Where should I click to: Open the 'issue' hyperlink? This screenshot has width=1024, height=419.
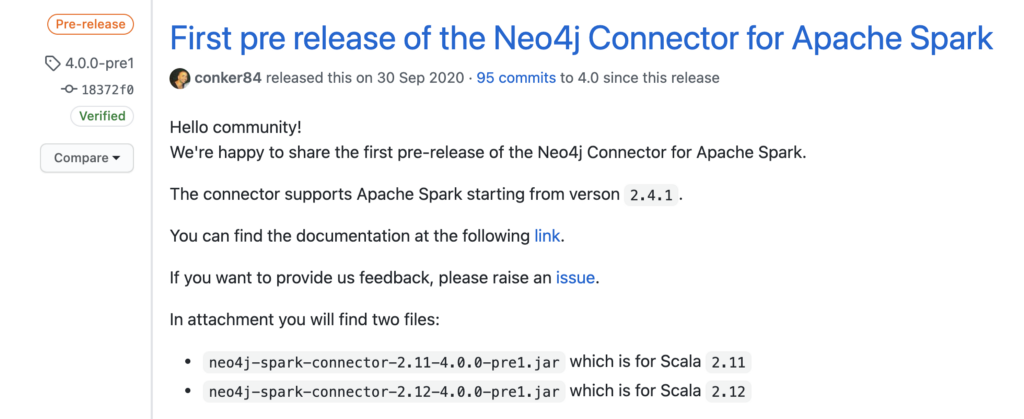(575, 277)
